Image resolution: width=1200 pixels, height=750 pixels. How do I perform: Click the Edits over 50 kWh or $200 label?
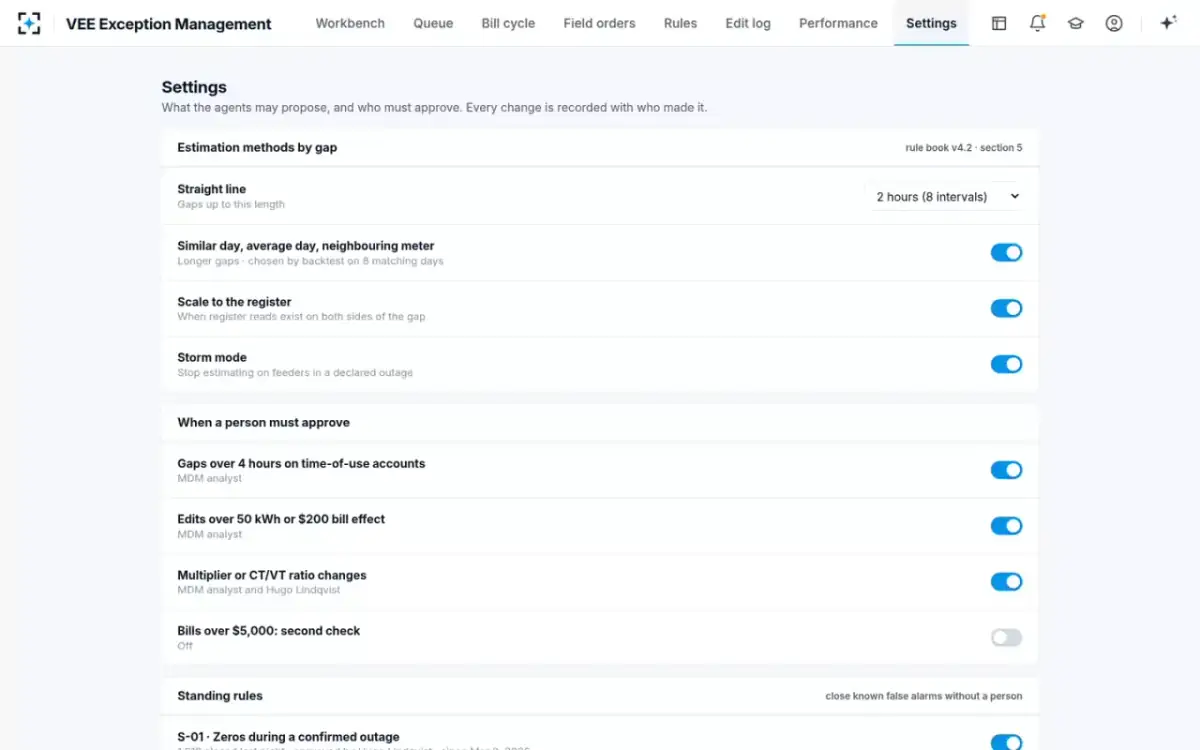(281, 519)
